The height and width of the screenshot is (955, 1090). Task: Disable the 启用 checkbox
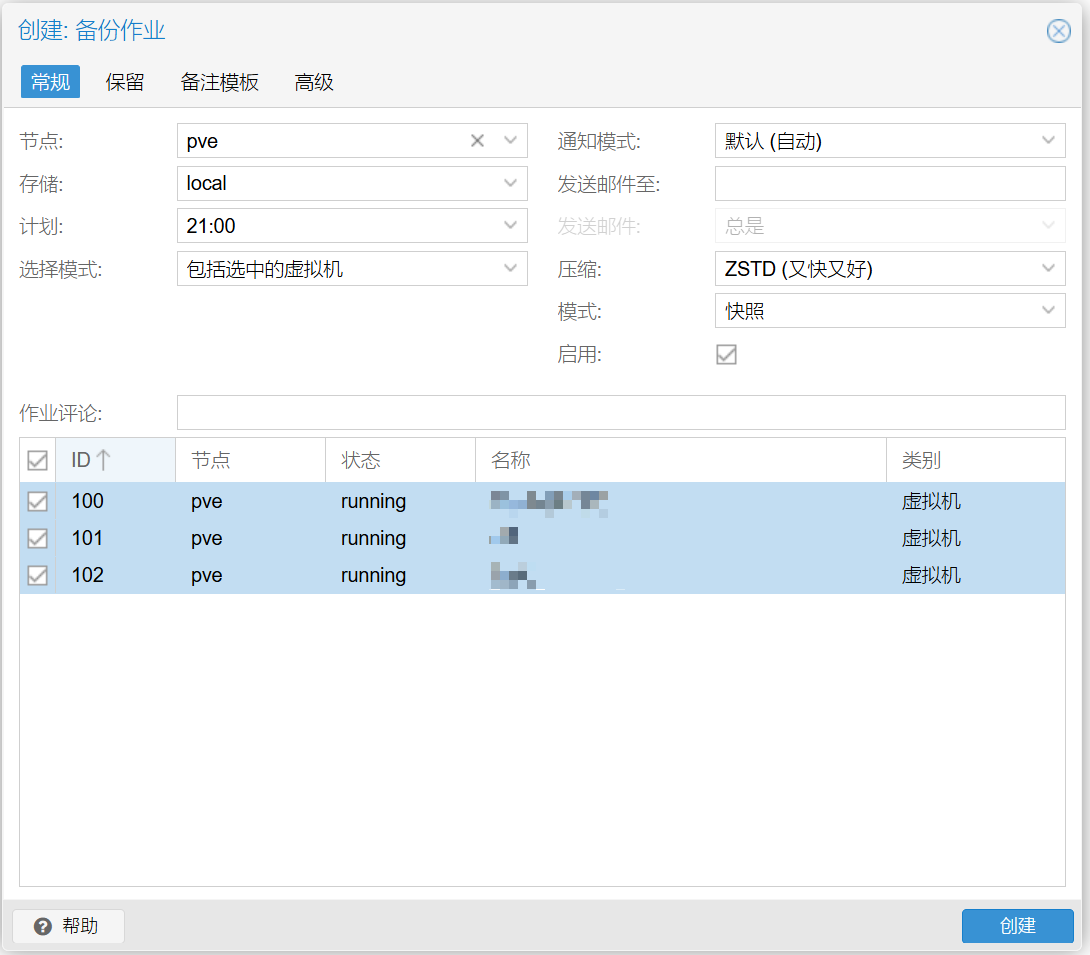click(726, 355)
